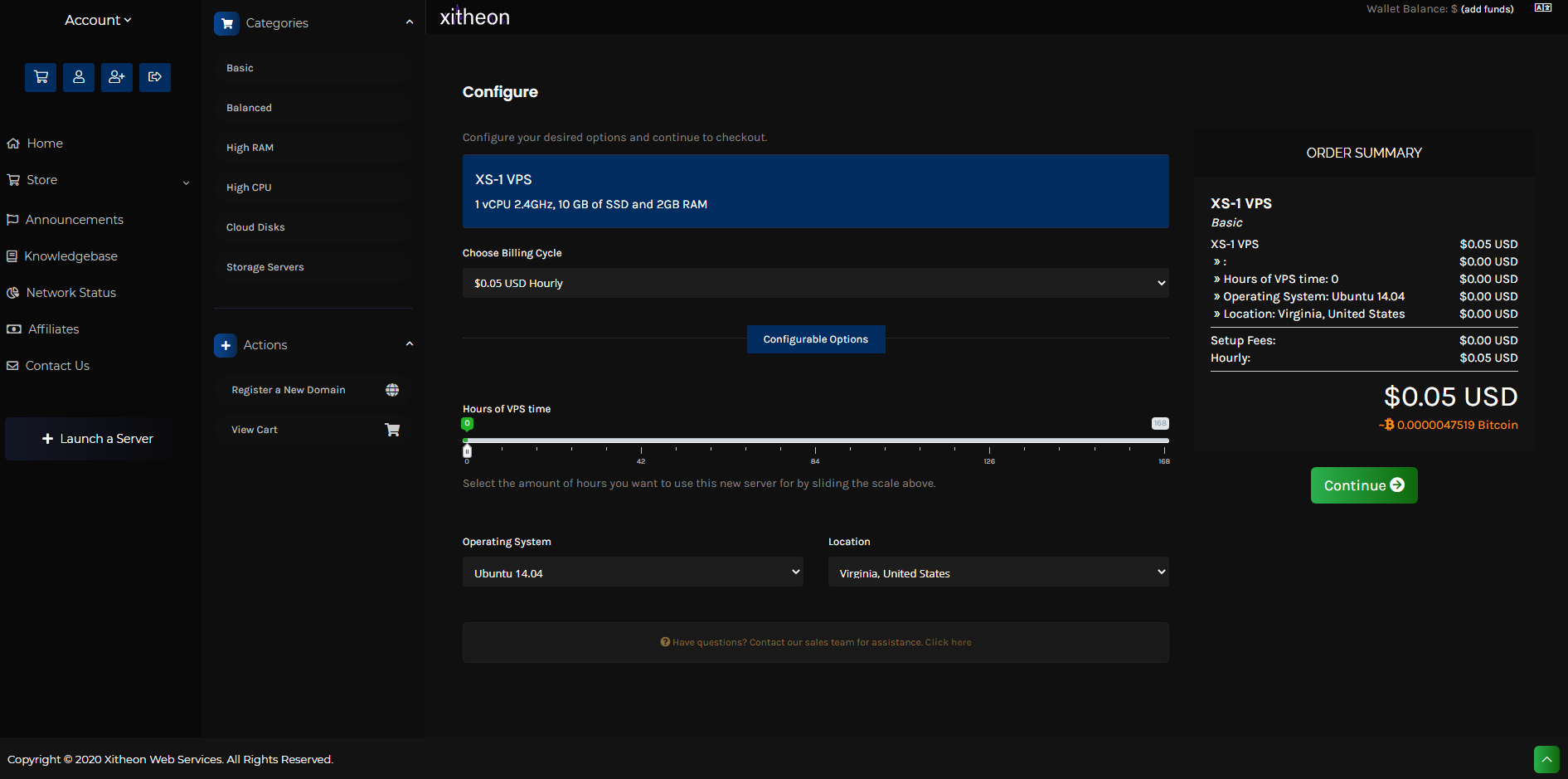This screenshot has height=779, width=1568.
Task: Click the logout arrow icon button
Action: (x=155, y=77)
